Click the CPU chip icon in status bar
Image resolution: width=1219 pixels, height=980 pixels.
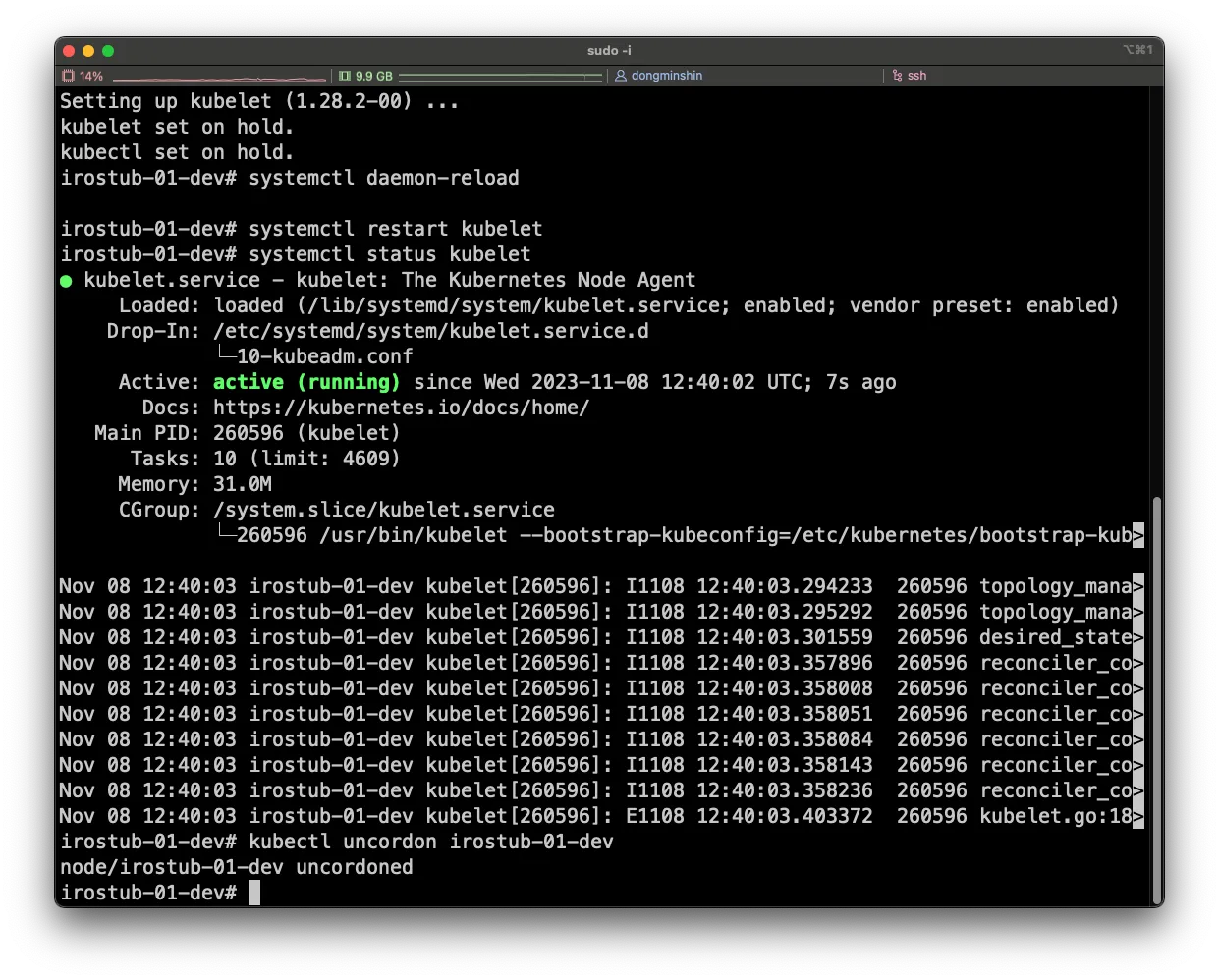pyautogui.click(x=68, y=76)
